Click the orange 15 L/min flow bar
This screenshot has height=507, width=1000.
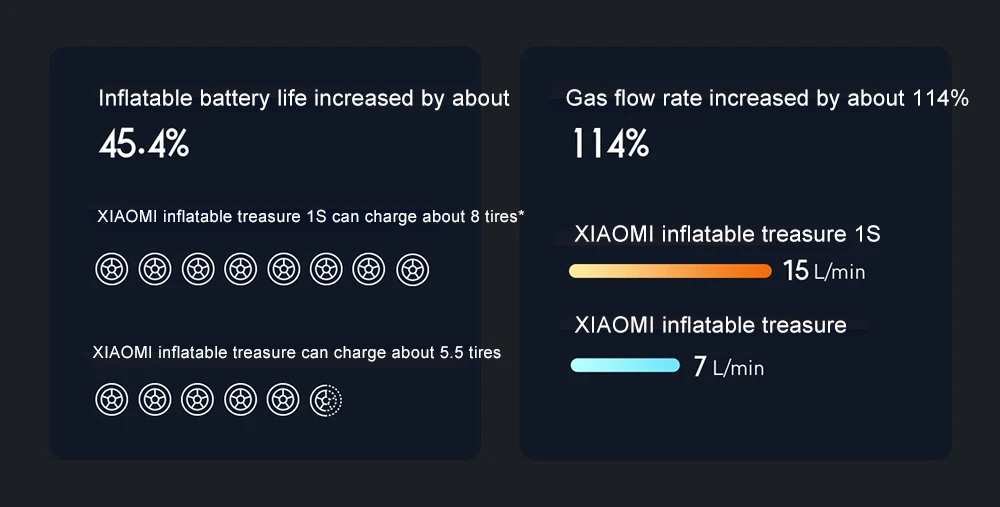tap(670, 270)
